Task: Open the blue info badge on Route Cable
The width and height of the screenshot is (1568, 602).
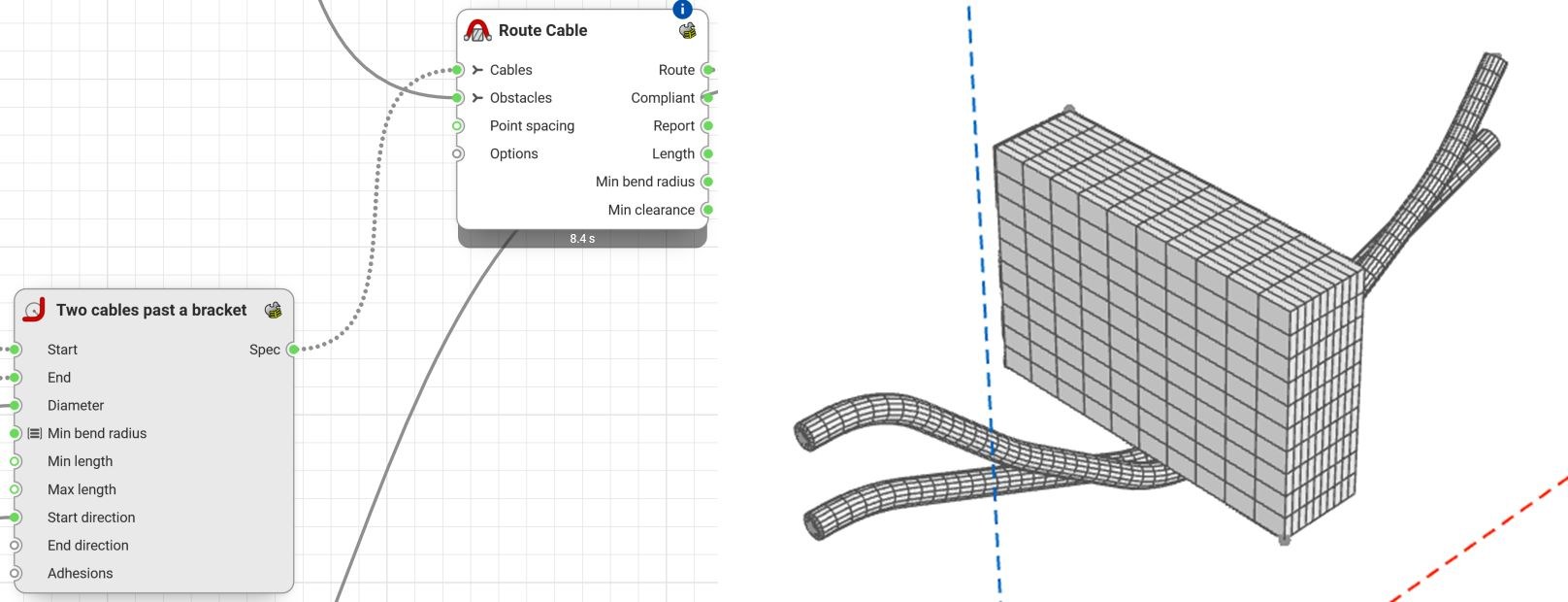Action: tap(683, 9)
